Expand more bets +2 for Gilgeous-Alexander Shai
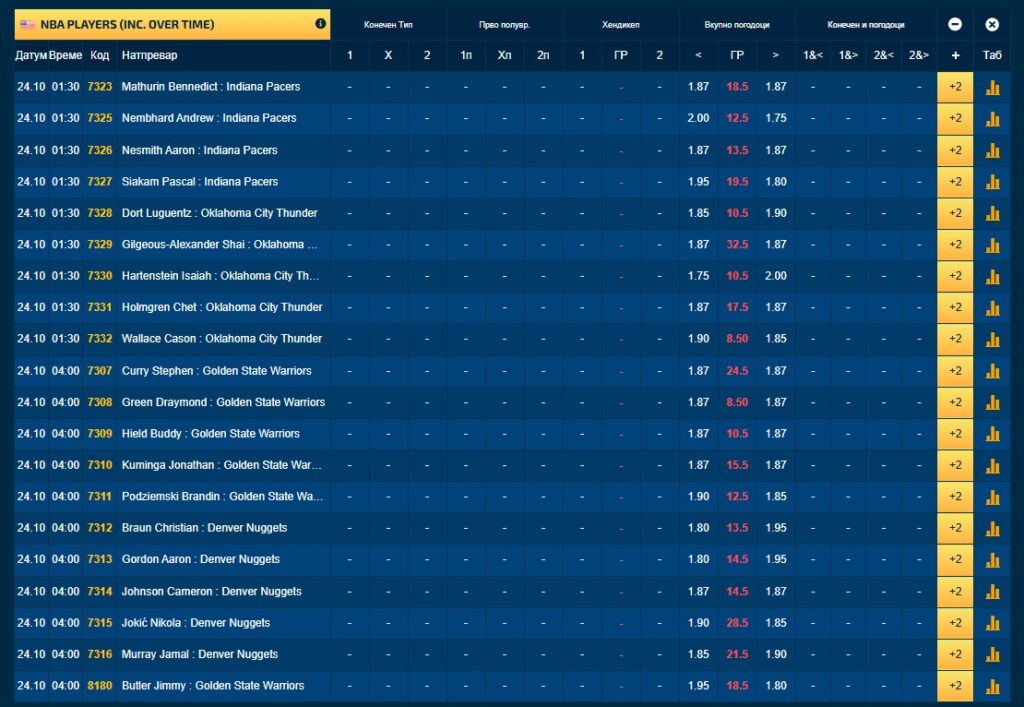Image resolution: width=1024 pixels, height=707 pixels. pos(955,245)
